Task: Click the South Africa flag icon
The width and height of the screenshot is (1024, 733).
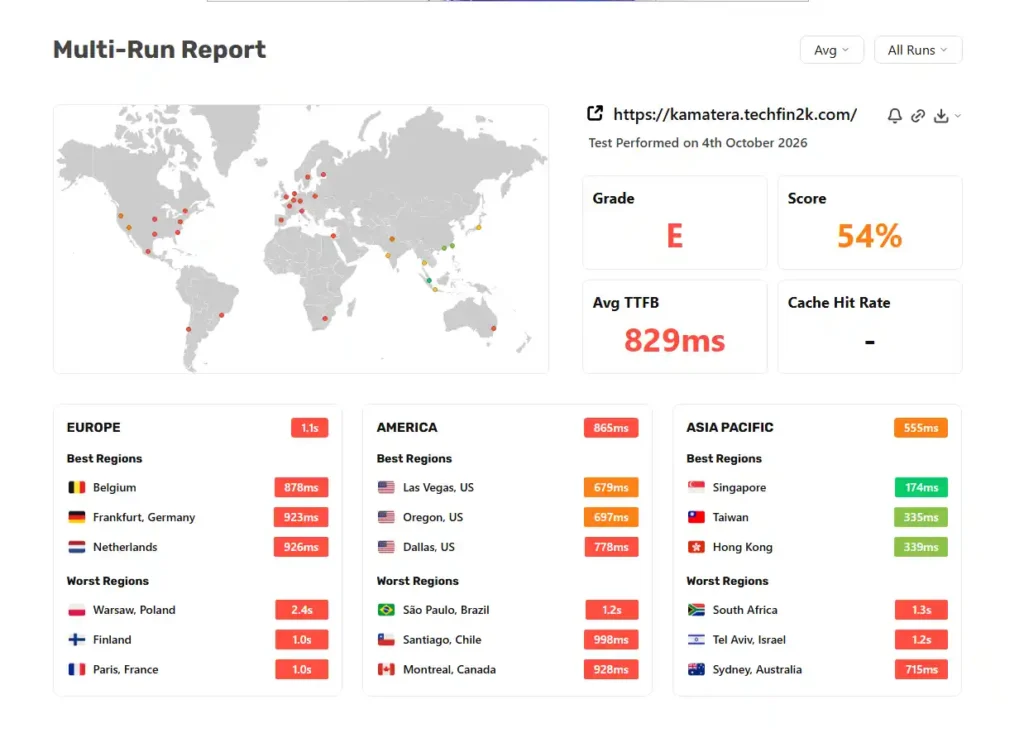Action: tap(696, 610)
